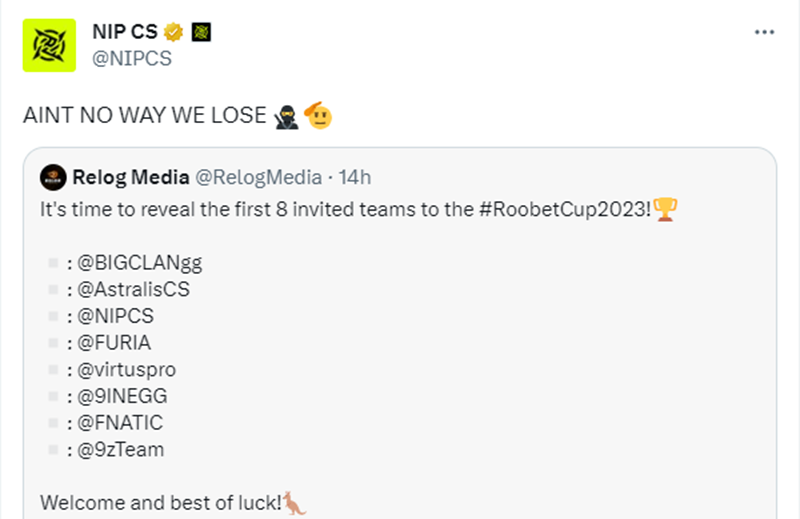Open the @FURIA mention

click(x=114, y=343)
